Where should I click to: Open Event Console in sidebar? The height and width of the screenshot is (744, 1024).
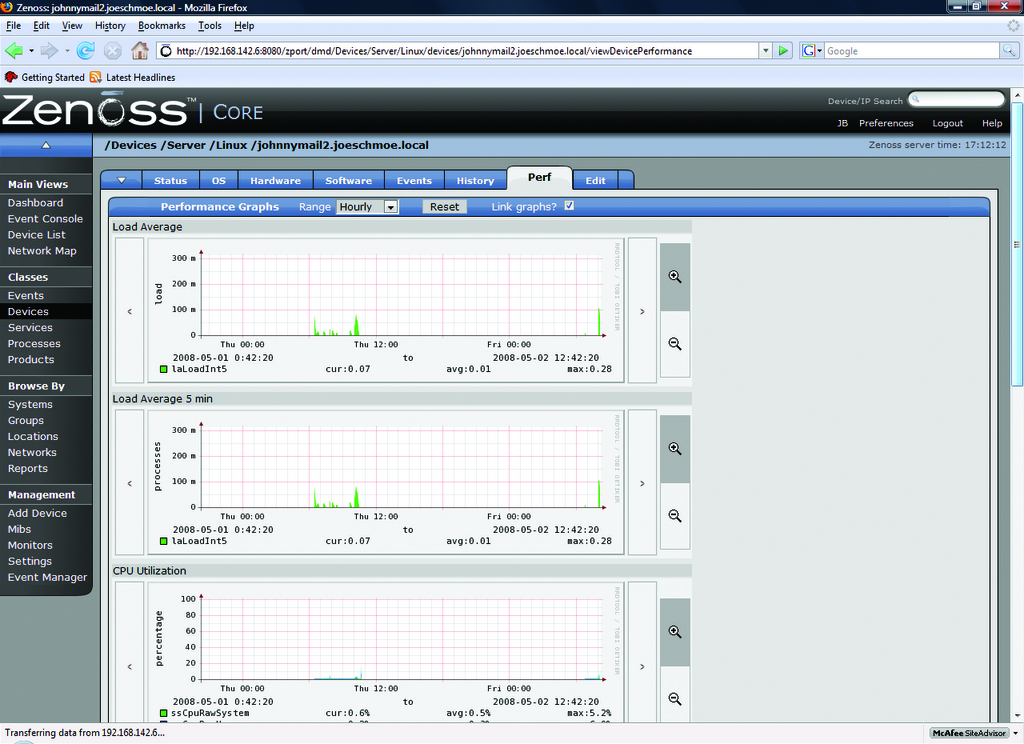tap(45, 219)
